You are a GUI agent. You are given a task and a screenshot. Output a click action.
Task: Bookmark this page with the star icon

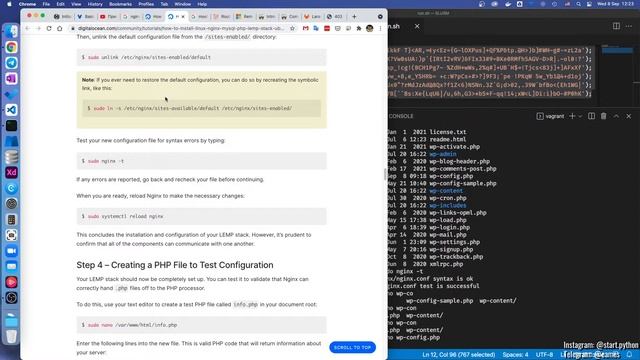292,28
